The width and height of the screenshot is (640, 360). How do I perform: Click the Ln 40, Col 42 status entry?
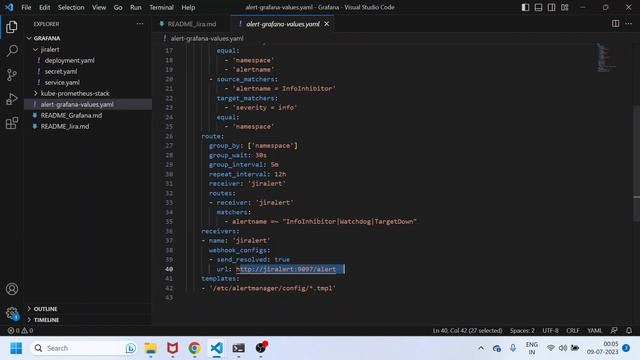(x=467, y=331)
